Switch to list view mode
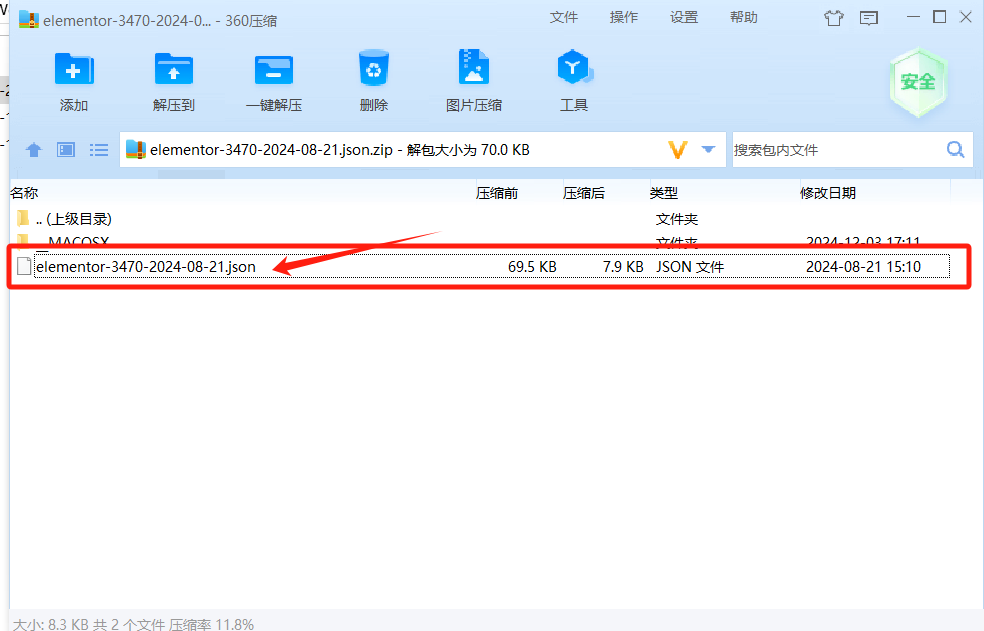 coord(98,149)
